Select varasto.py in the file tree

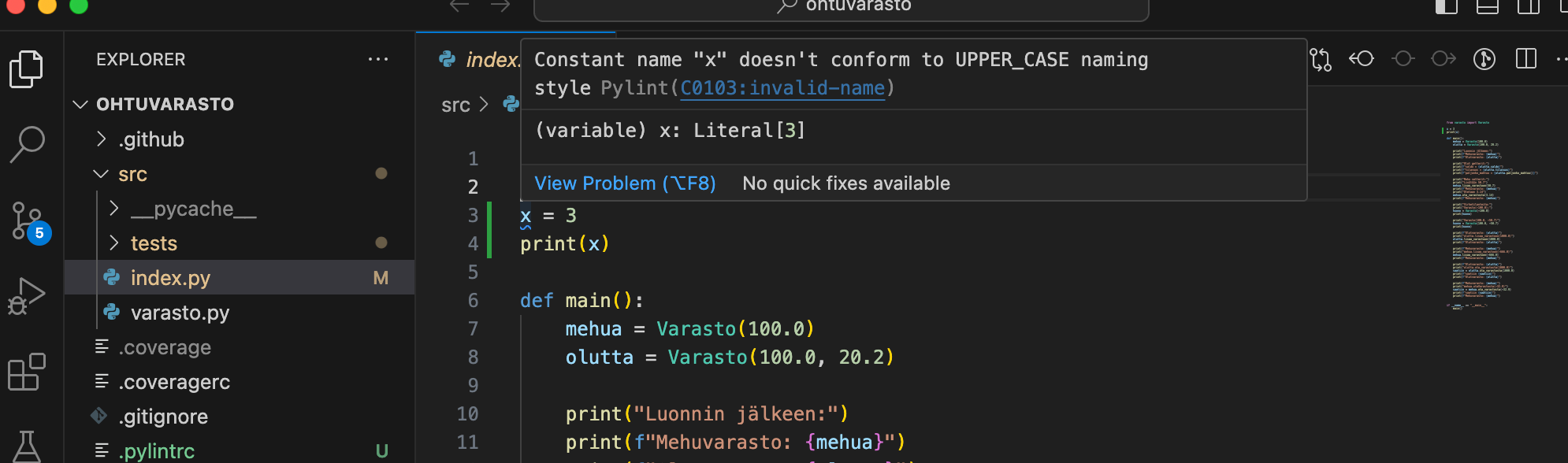click(x=180, y=313)
